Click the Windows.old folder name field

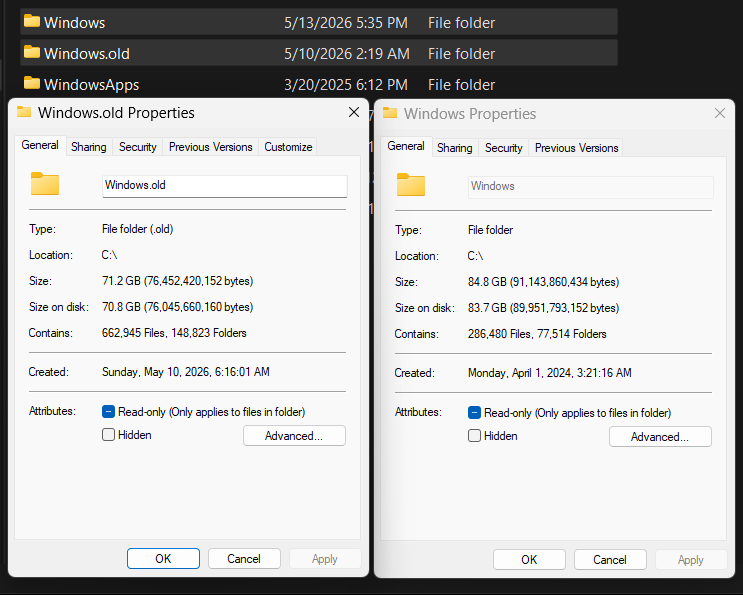coord(225,186)
